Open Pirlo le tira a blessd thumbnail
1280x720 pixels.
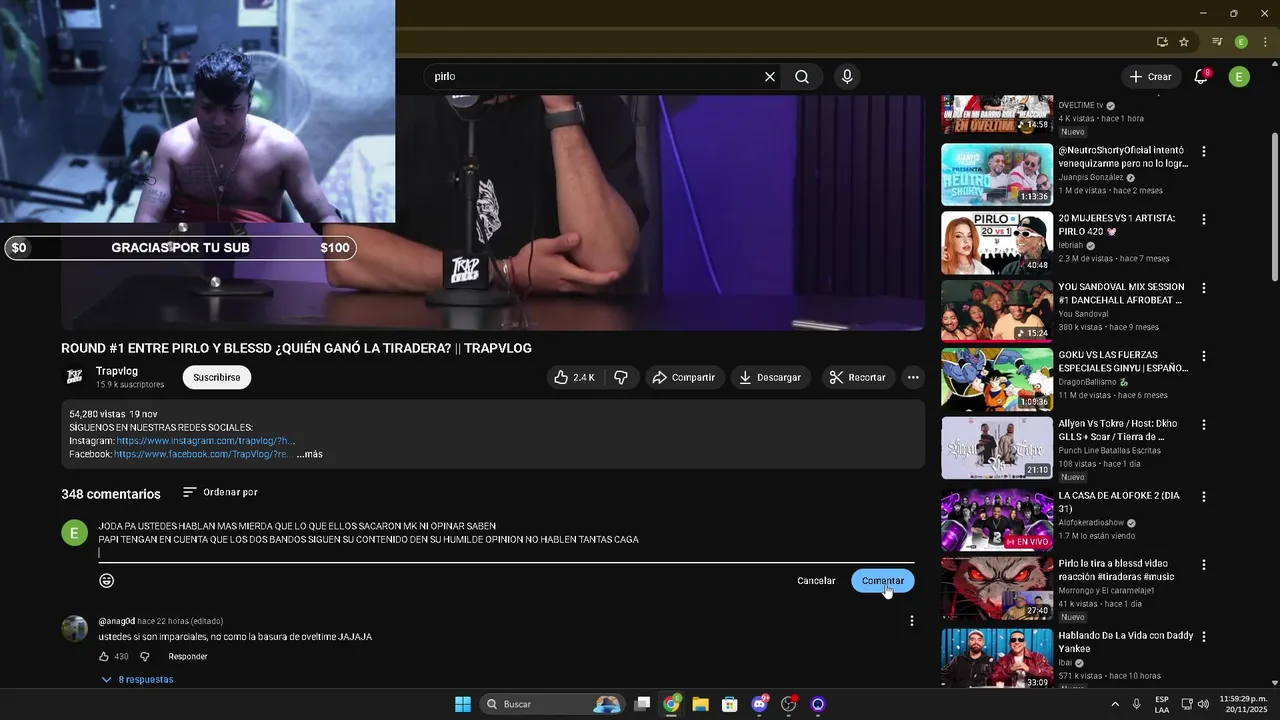click(997, 588)
